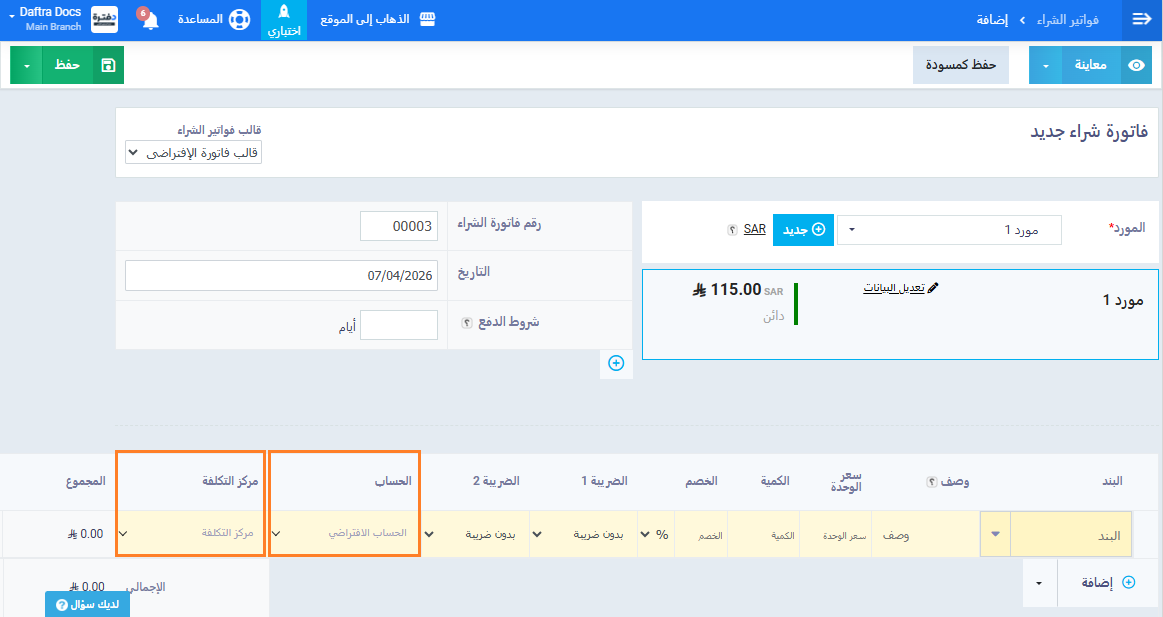Click the جديد new supplier button
Image resolution: width=1163 pixels, height=617 pixels.
click(x=803, y=230)
